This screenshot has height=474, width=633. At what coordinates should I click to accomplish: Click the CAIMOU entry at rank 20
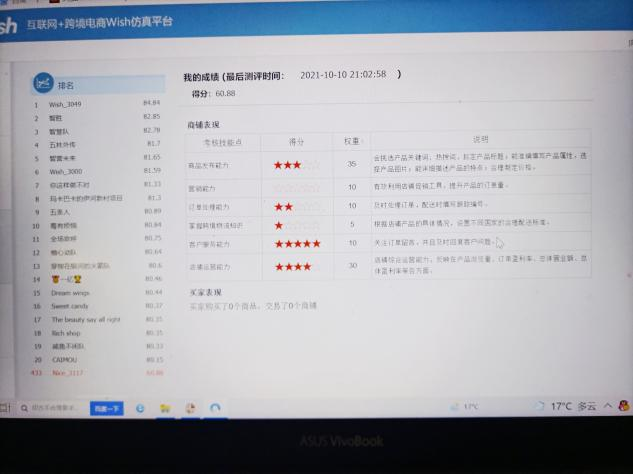pyautogui.click(x=65, y=359)
